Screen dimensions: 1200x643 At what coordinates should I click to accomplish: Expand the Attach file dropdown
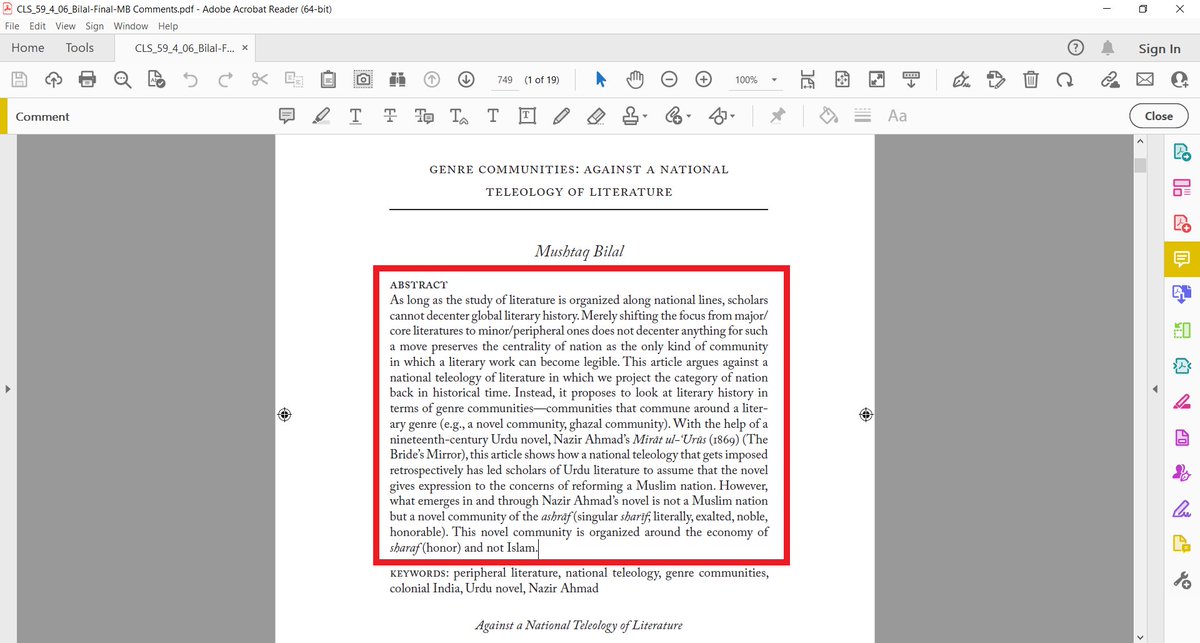coord(688,116)
